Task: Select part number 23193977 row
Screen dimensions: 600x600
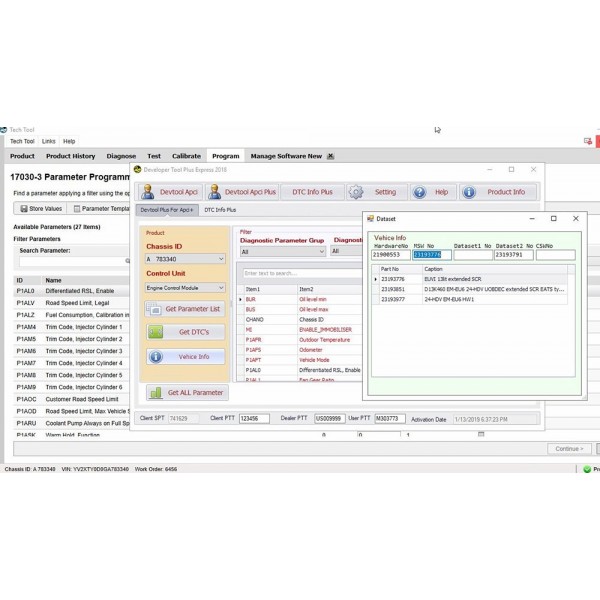Action: pyautogui.click(x=470, y=299)
